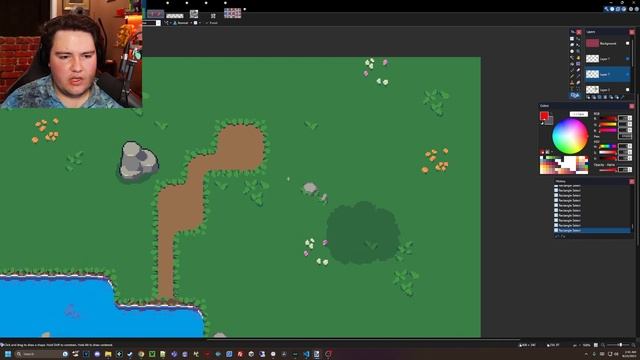This screenshot has height=360, width=640.
Task: Select the Ellipse Select tool
Action: pos(572,51)
